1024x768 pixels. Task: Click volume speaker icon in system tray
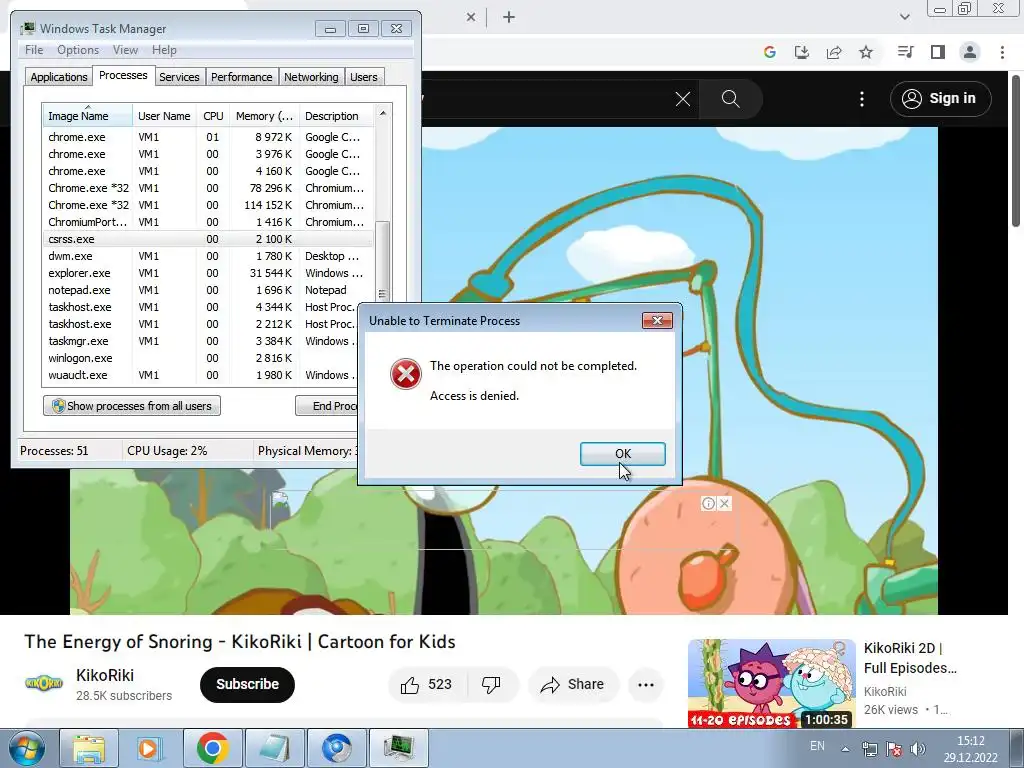tap(918, 748)
